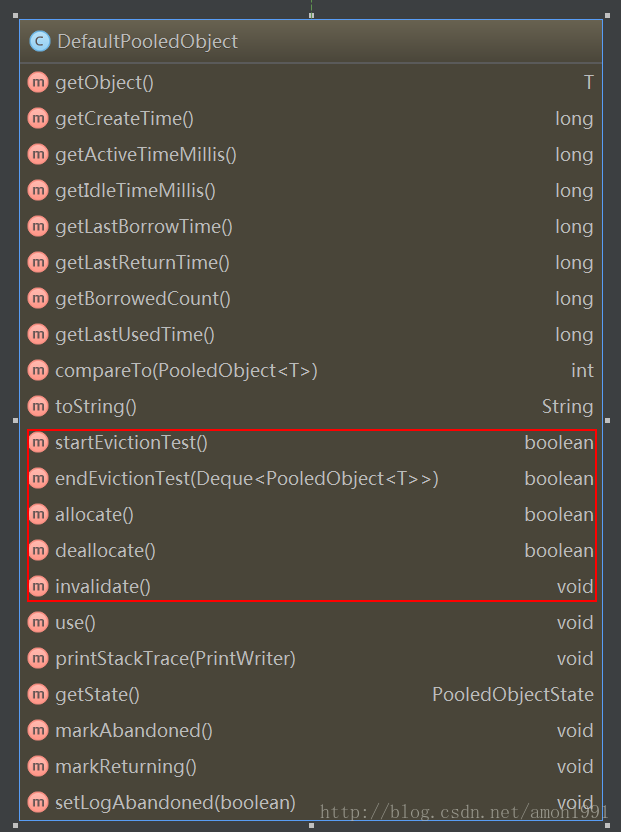Select the deallocate() method row
This screenshot has height=832, width=621.
coord(311,550)
